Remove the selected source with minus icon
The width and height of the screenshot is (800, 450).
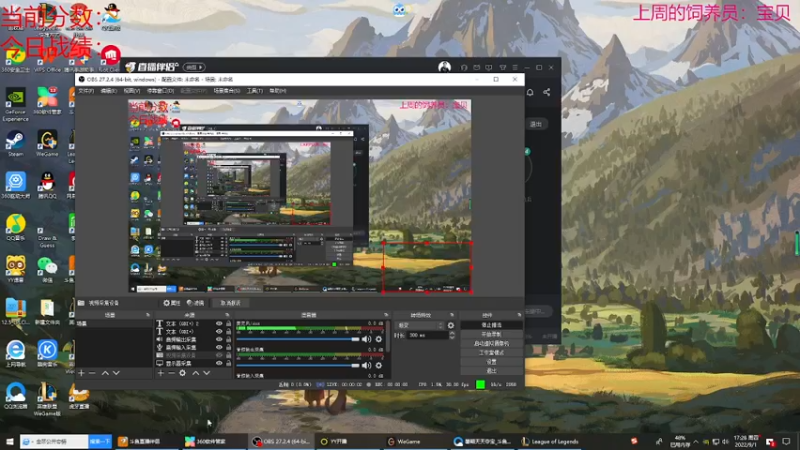click(171, 373)
